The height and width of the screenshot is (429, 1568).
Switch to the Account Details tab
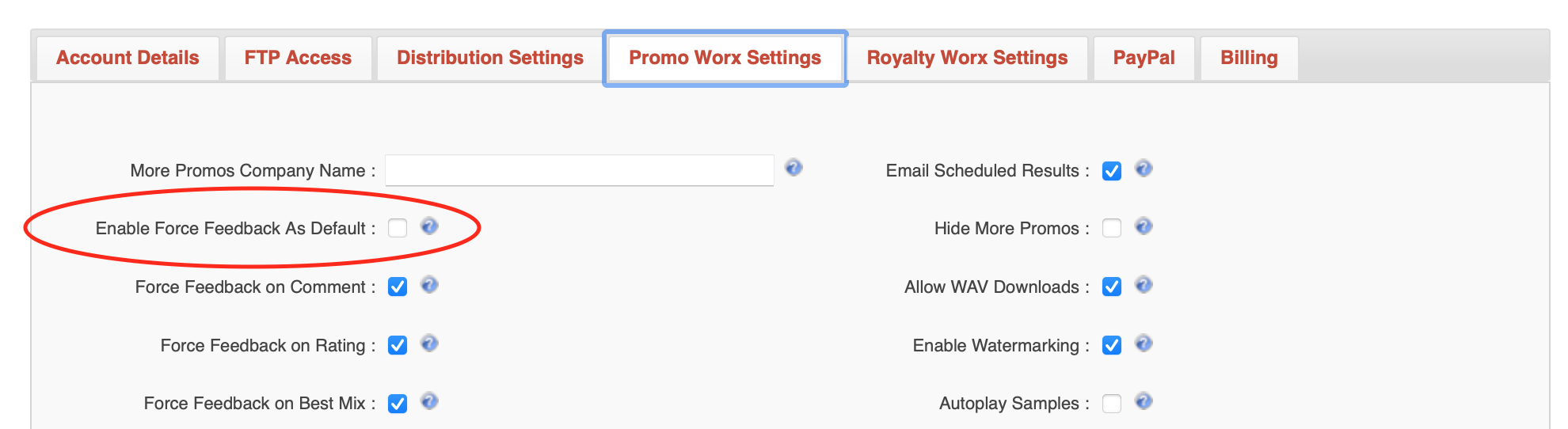127,58
